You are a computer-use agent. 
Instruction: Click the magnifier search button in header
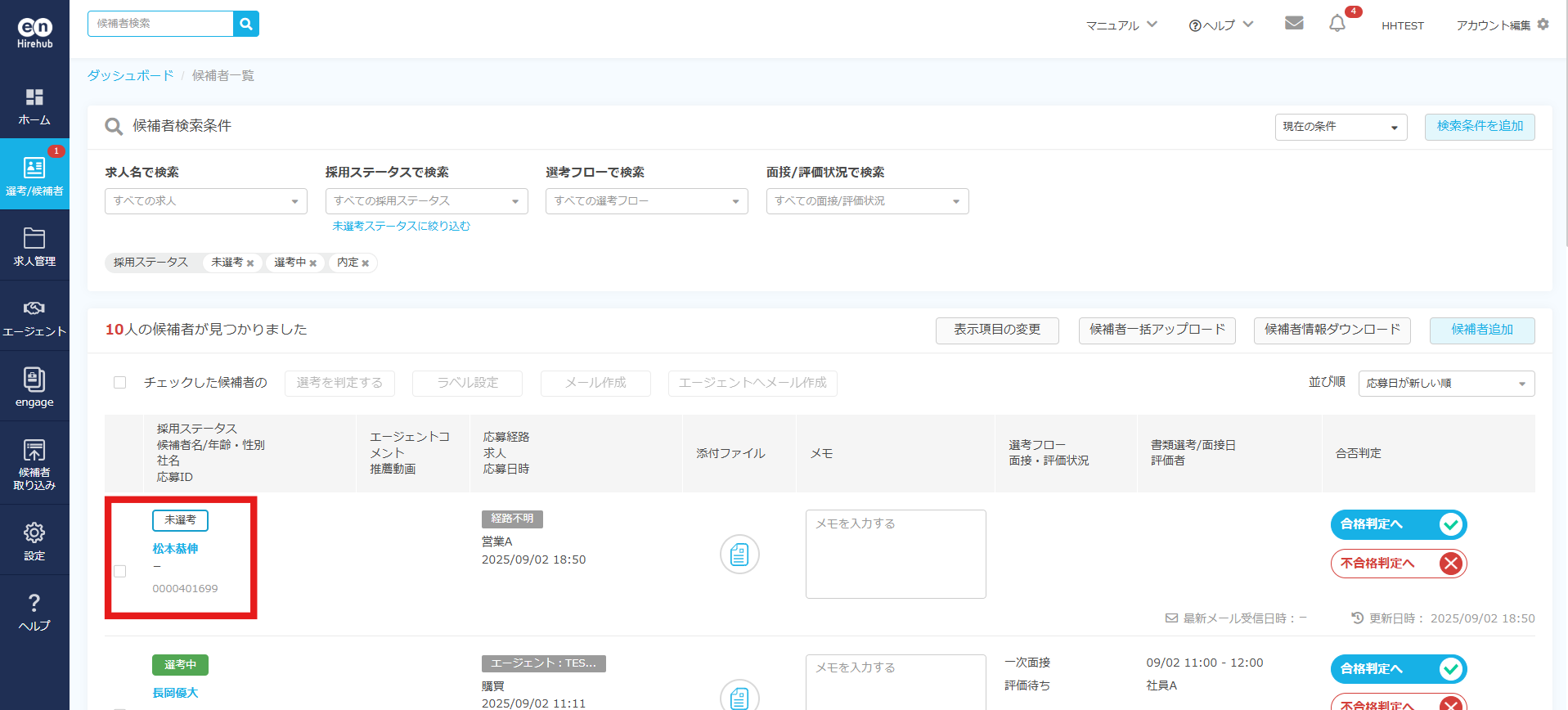246,24
